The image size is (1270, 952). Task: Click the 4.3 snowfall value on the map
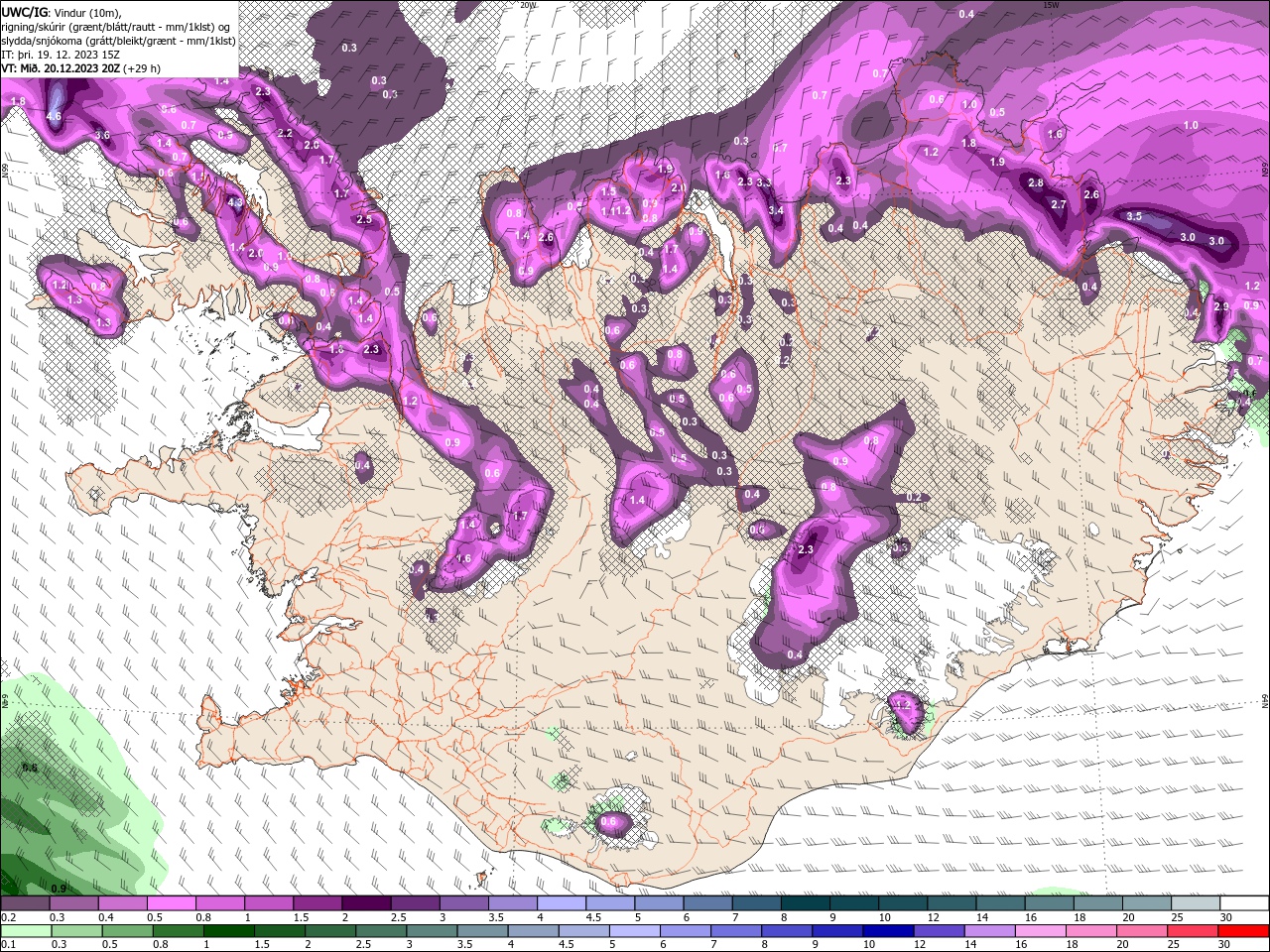(235, 202)
